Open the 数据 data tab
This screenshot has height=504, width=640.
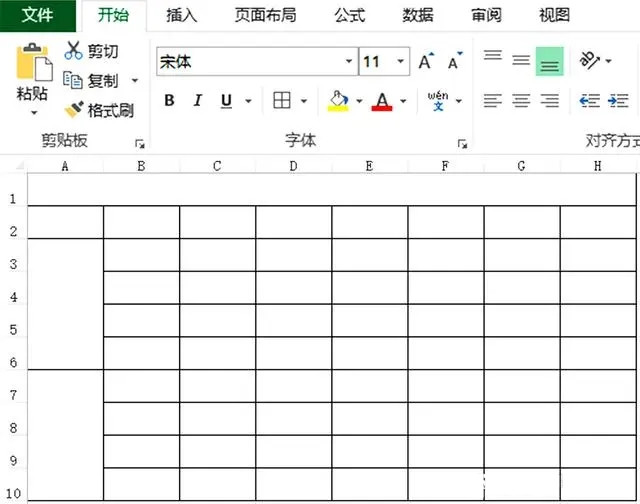(x=418, y=16)
